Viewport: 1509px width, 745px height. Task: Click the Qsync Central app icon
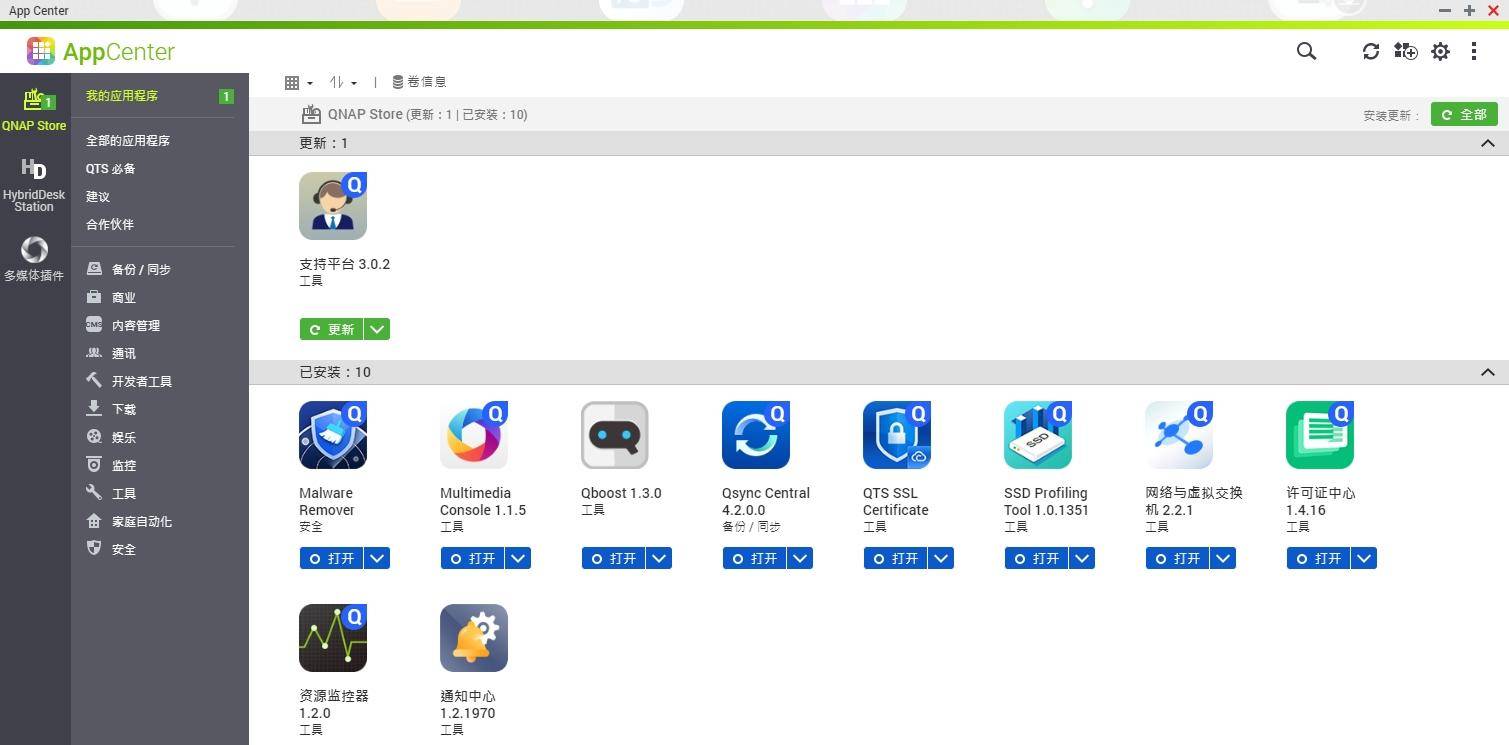click(x=756, y=435)
